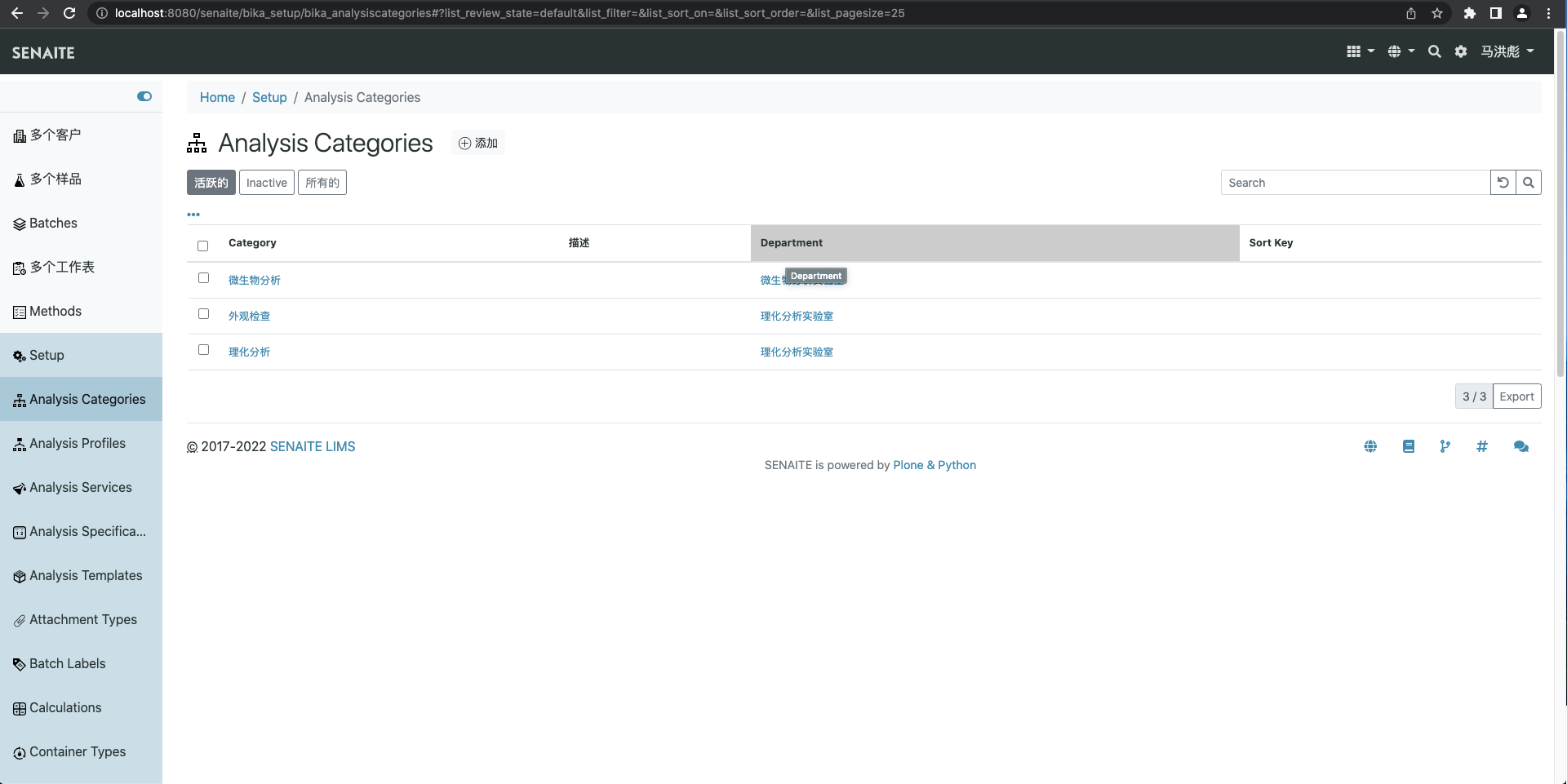
Task: Open the apps grid dropdown
Action: [x=1360, y=51]
